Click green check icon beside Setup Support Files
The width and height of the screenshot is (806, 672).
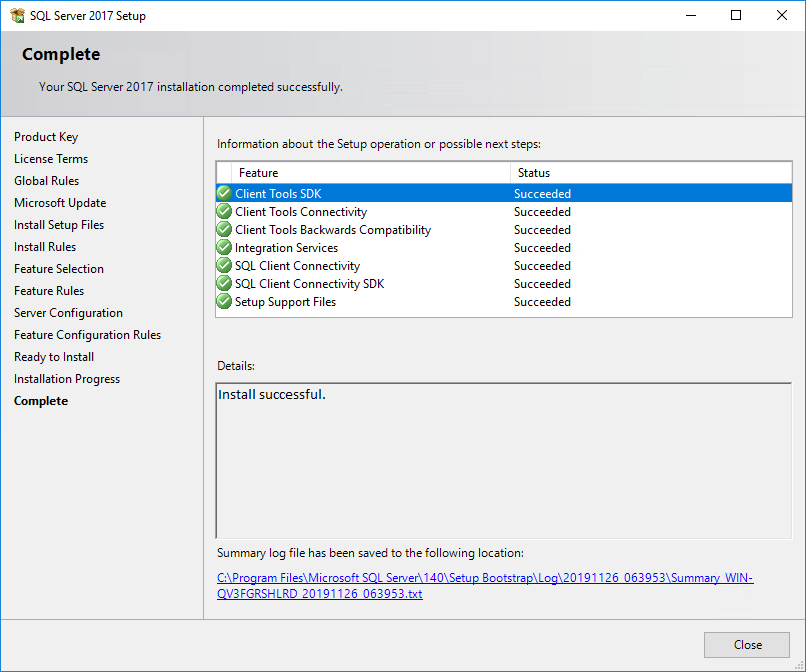point(224,301)
